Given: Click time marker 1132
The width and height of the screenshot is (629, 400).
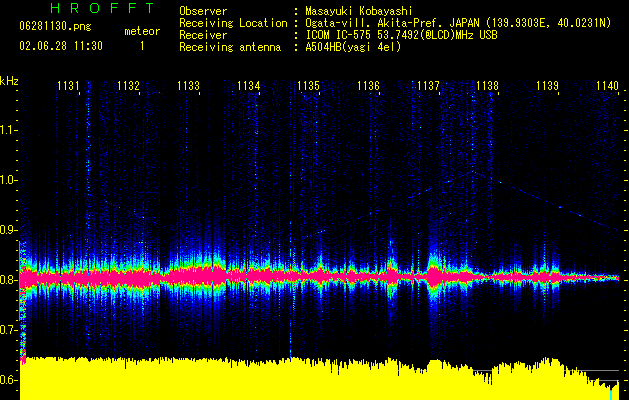Looking at the screenshot, I should point(128,85).
